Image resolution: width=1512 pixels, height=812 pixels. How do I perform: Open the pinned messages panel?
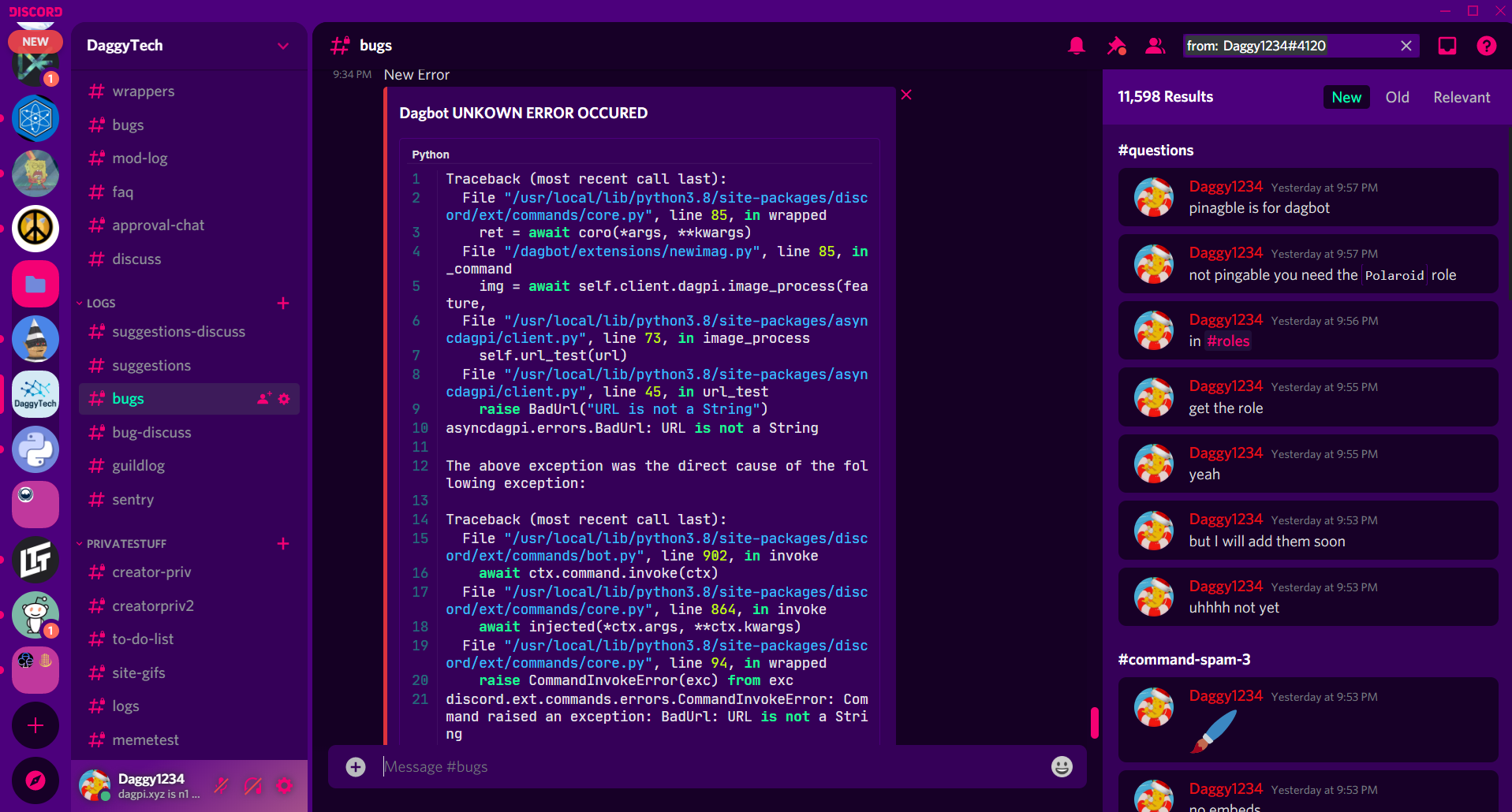(1117, 46)
